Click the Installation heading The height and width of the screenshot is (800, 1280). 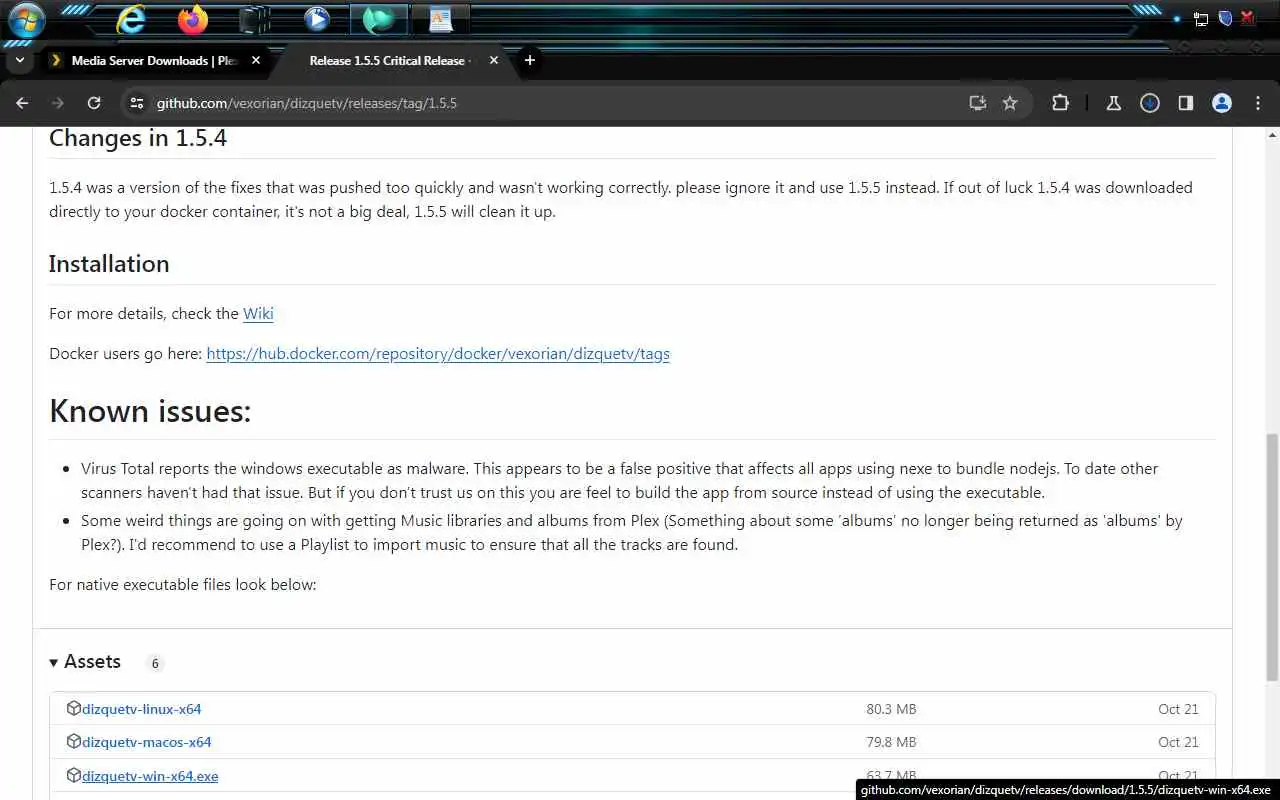(x=109, y=264)
